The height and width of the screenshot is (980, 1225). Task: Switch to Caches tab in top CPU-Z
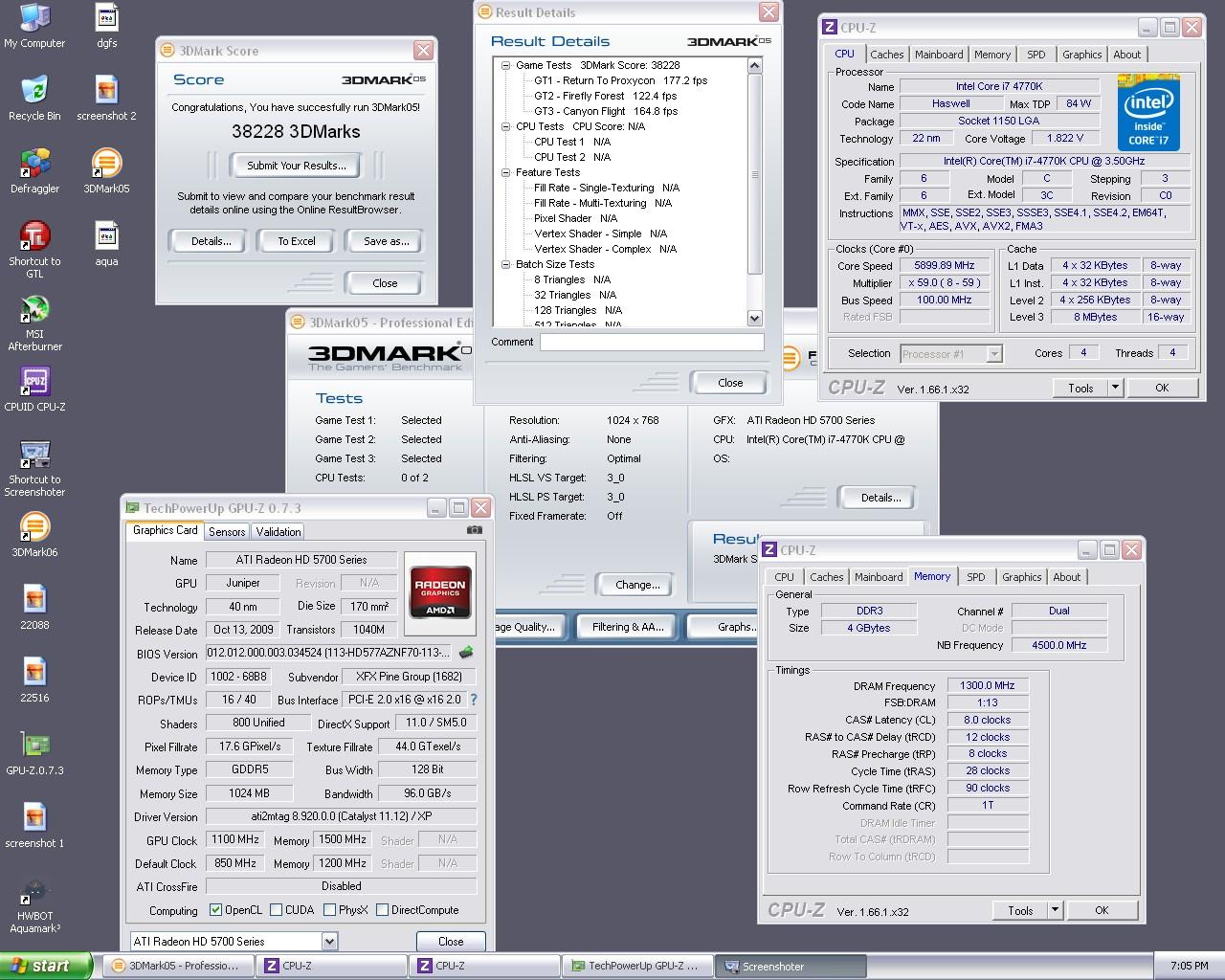[886, 55]
